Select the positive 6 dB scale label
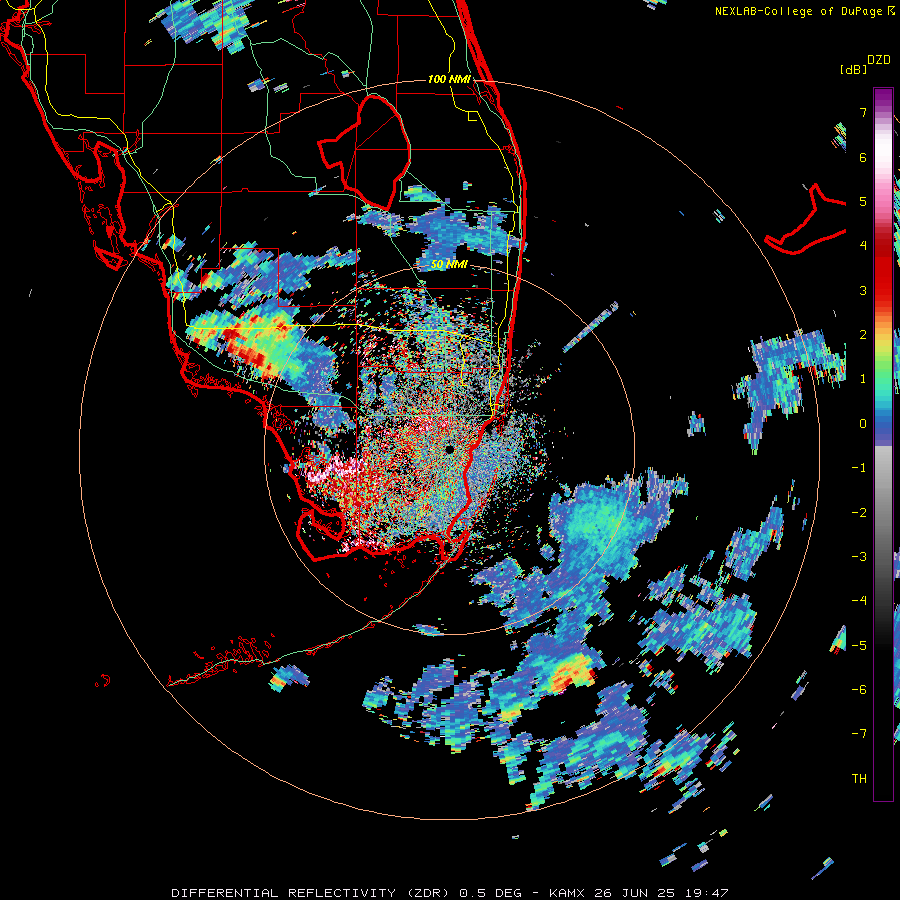Viewport: 900px width, 900px height. (863, 157)
